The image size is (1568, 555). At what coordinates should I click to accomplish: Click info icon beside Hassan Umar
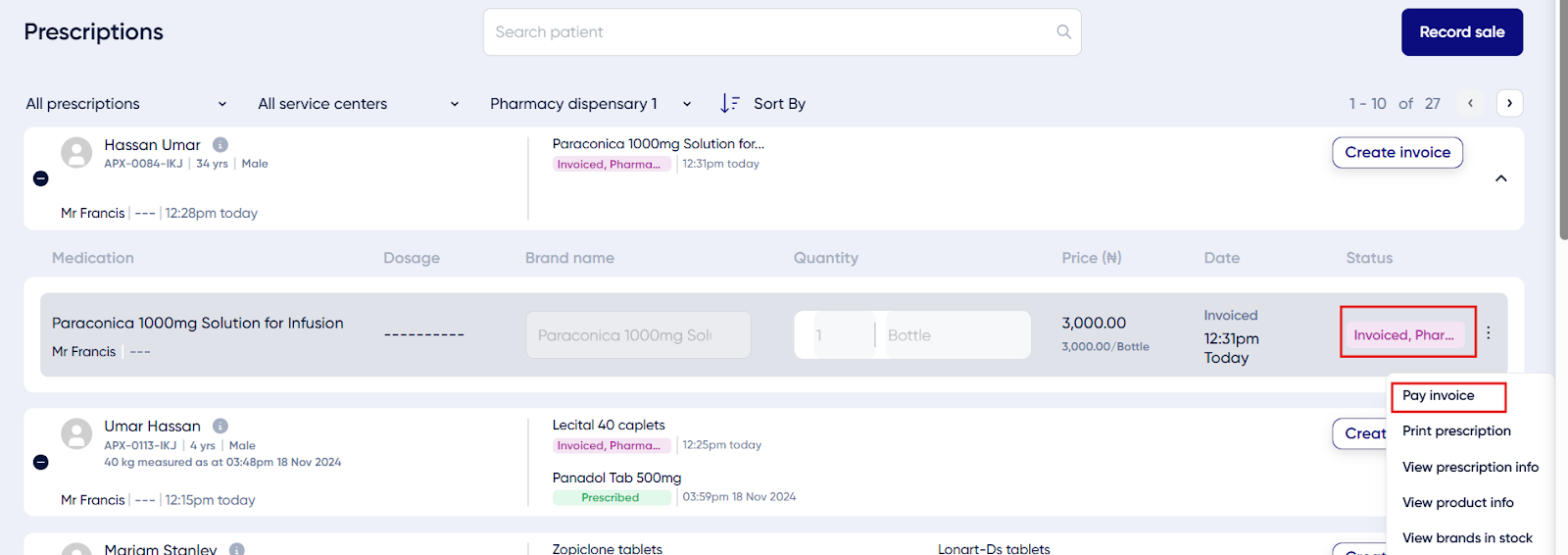[x=220, y=144]
